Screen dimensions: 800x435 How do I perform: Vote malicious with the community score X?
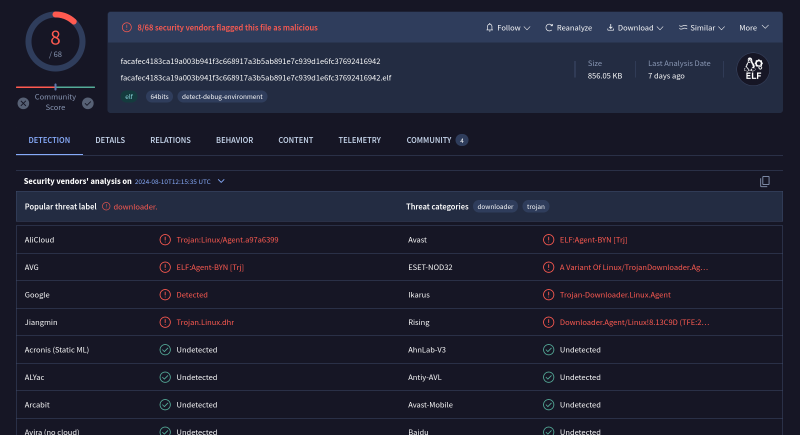coord(23,102)
